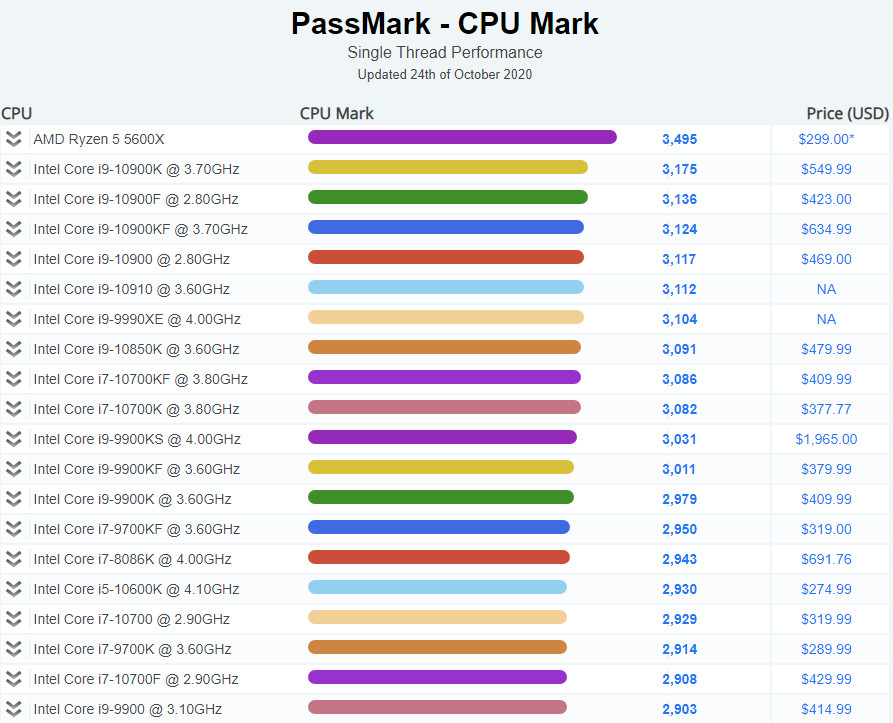The height and width of the screenshot is (723, 893).
Task: Click chevron icon beside Intel Core i9-9900KS
Action: pyautogui.click(x=13, y=439)
